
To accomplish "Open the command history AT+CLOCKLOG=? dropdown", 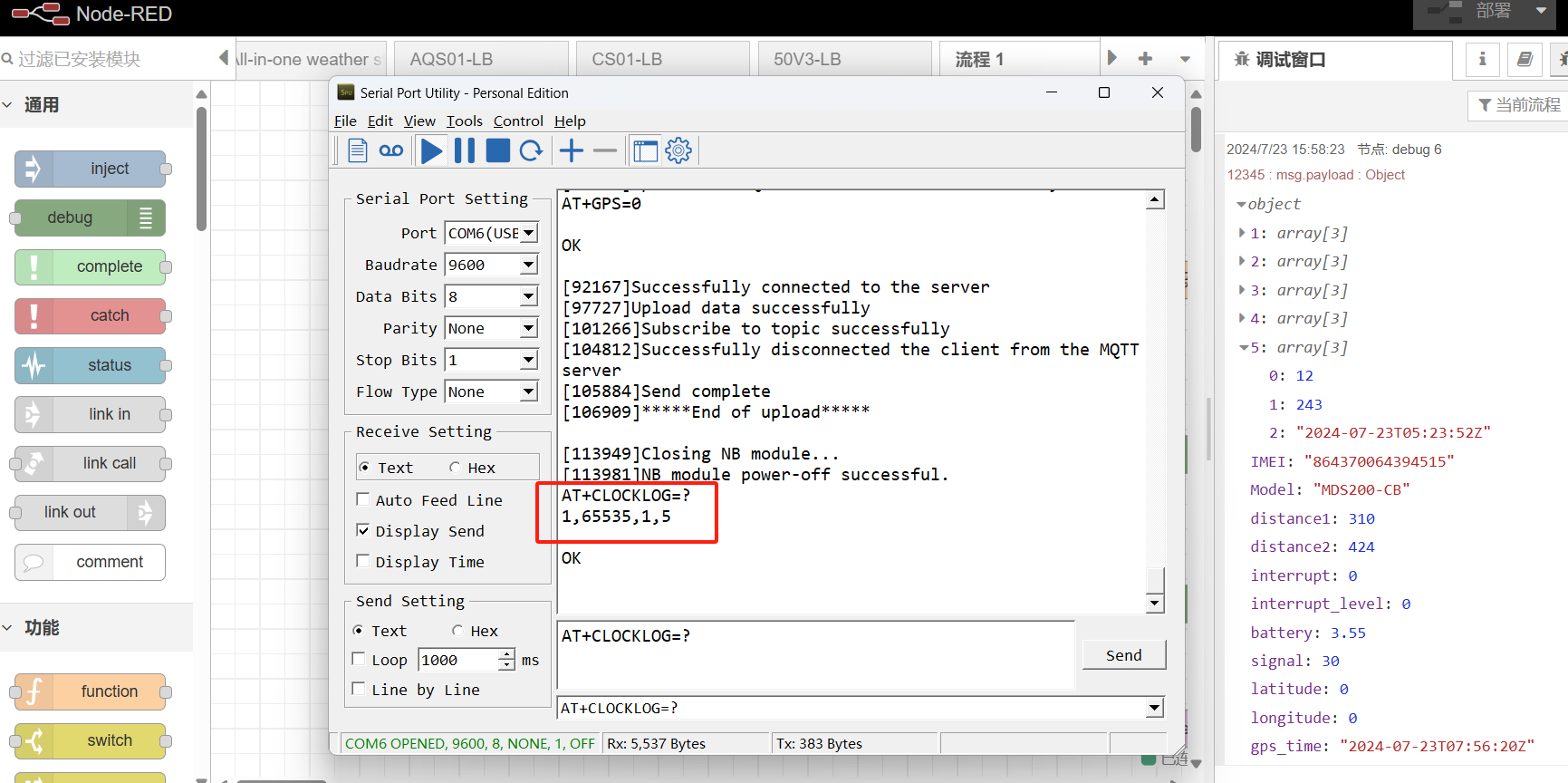I will point(1154,708).
